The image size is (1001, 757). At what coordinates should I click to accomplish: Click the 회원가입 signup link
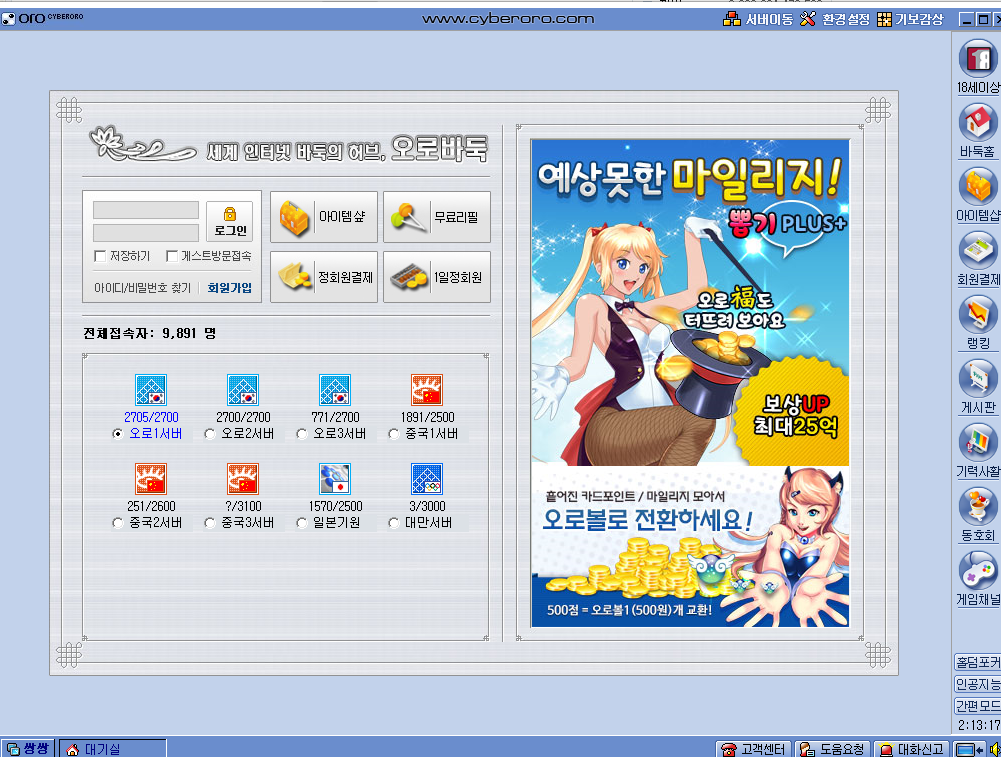tap(229, 290)
